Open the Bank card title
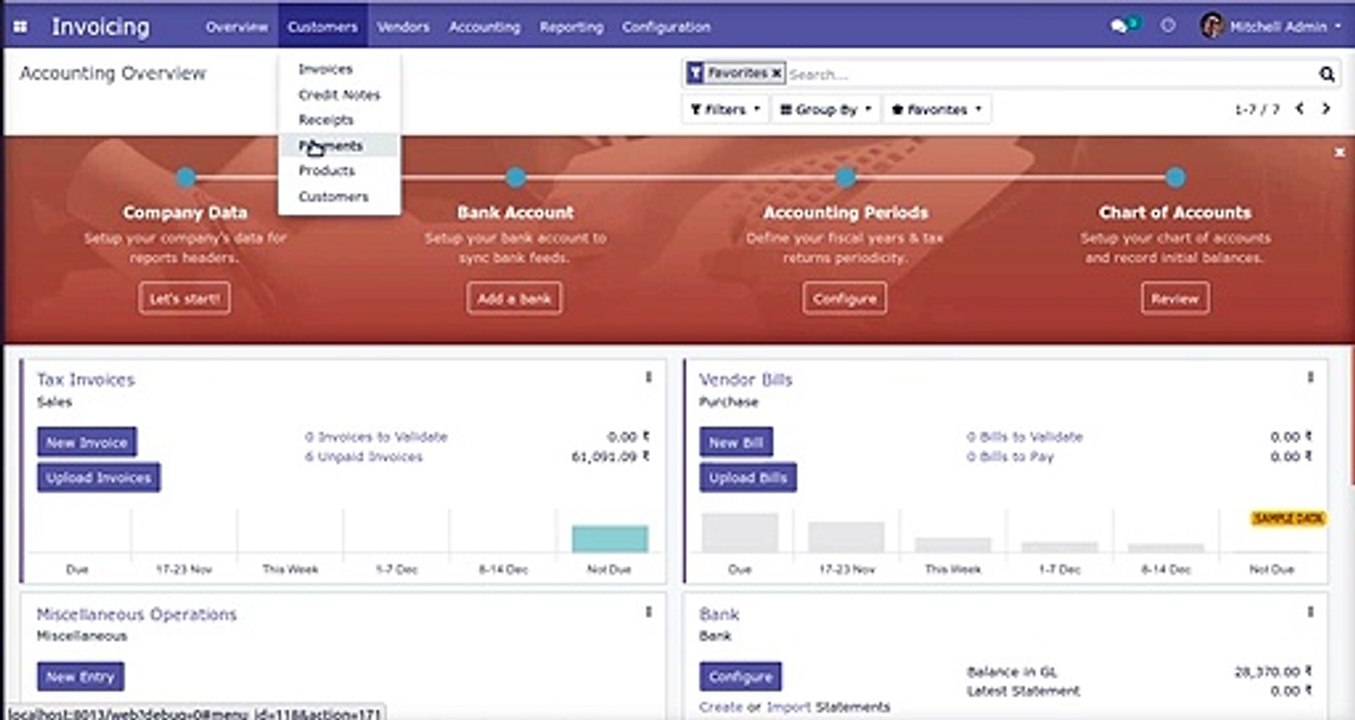This screenshot has height=720, width=1355. point(719,614)
